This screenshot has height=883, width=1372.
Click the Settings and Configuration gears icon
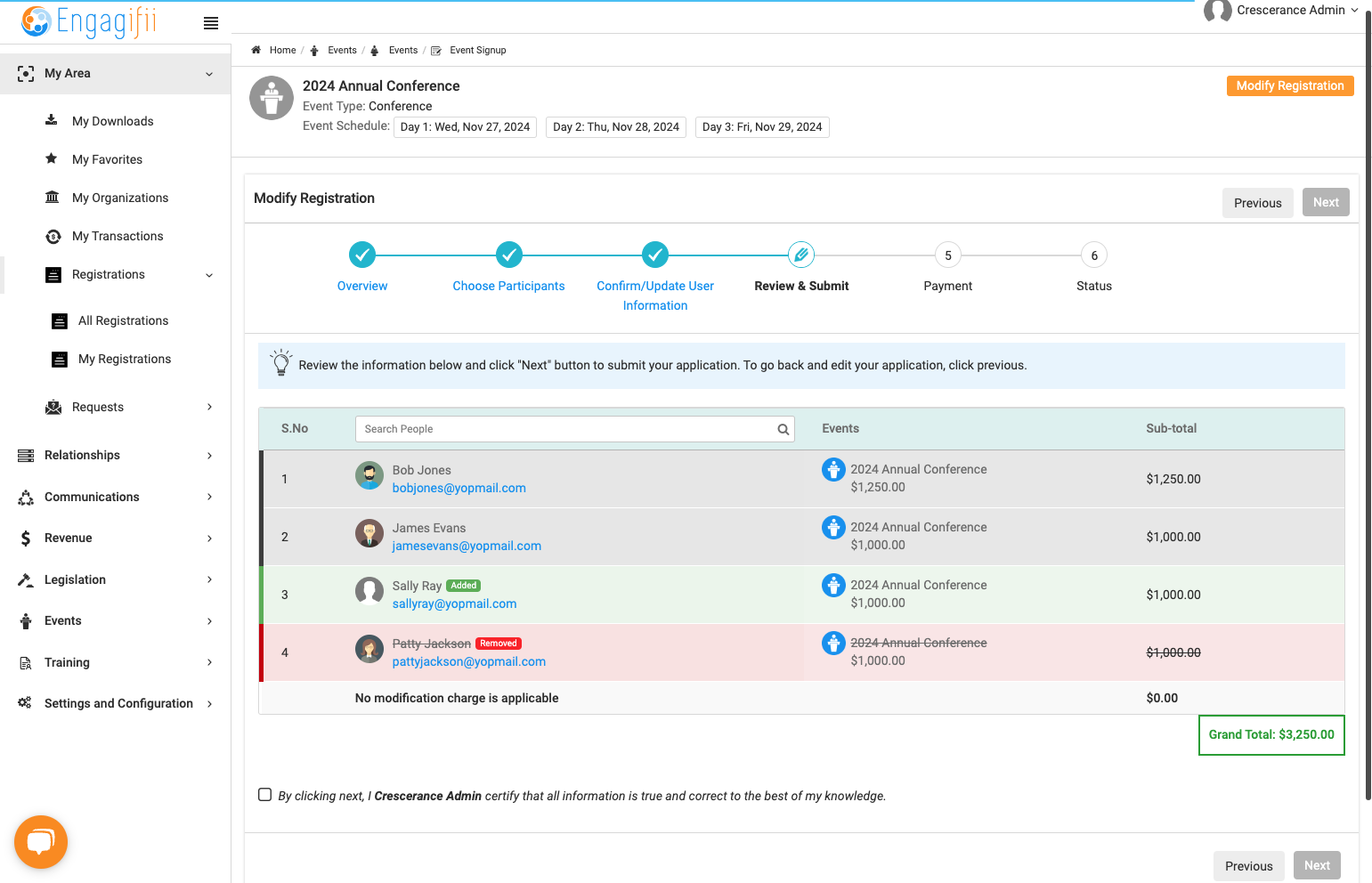pos(25,703)
